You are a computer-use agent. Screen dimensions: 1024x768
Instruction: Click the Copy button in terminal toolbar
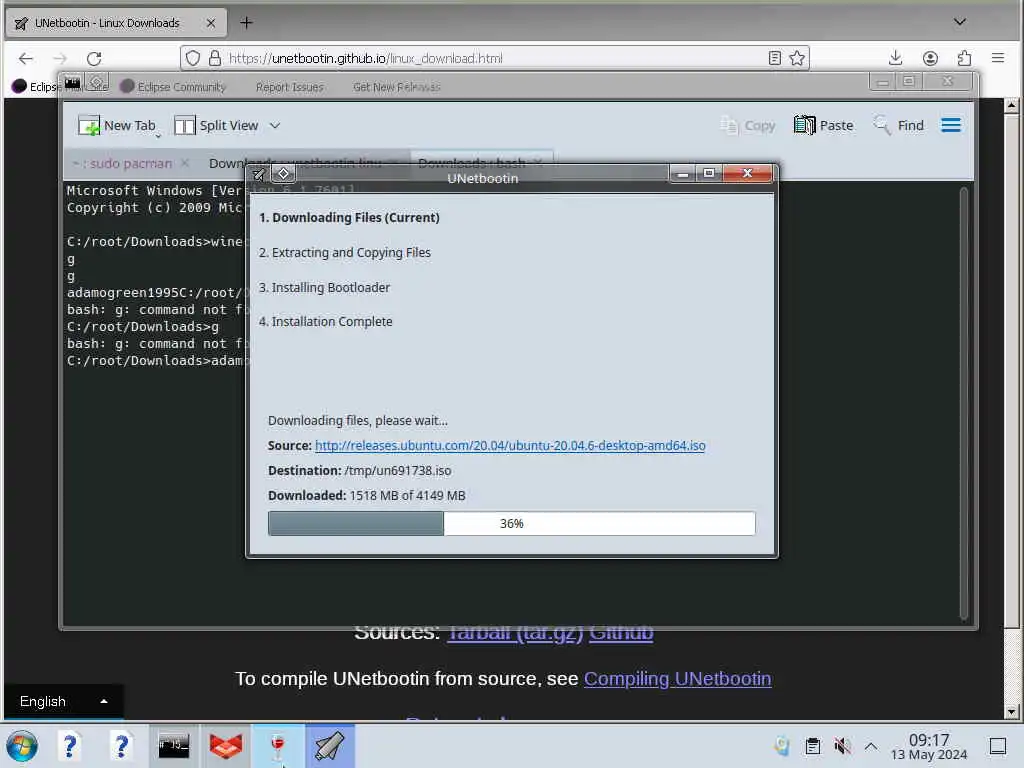click(748, 125)
